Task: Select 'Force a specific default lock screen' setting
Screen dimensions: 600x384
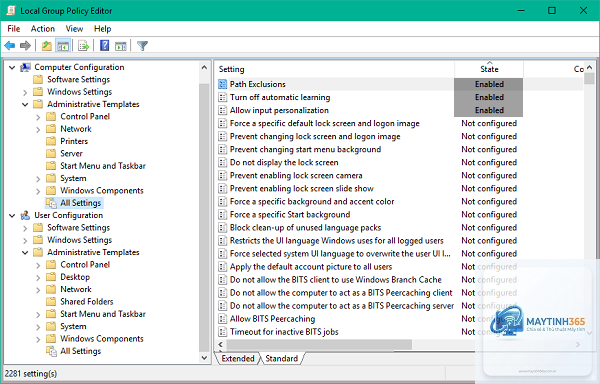Action: coord(324,124)
